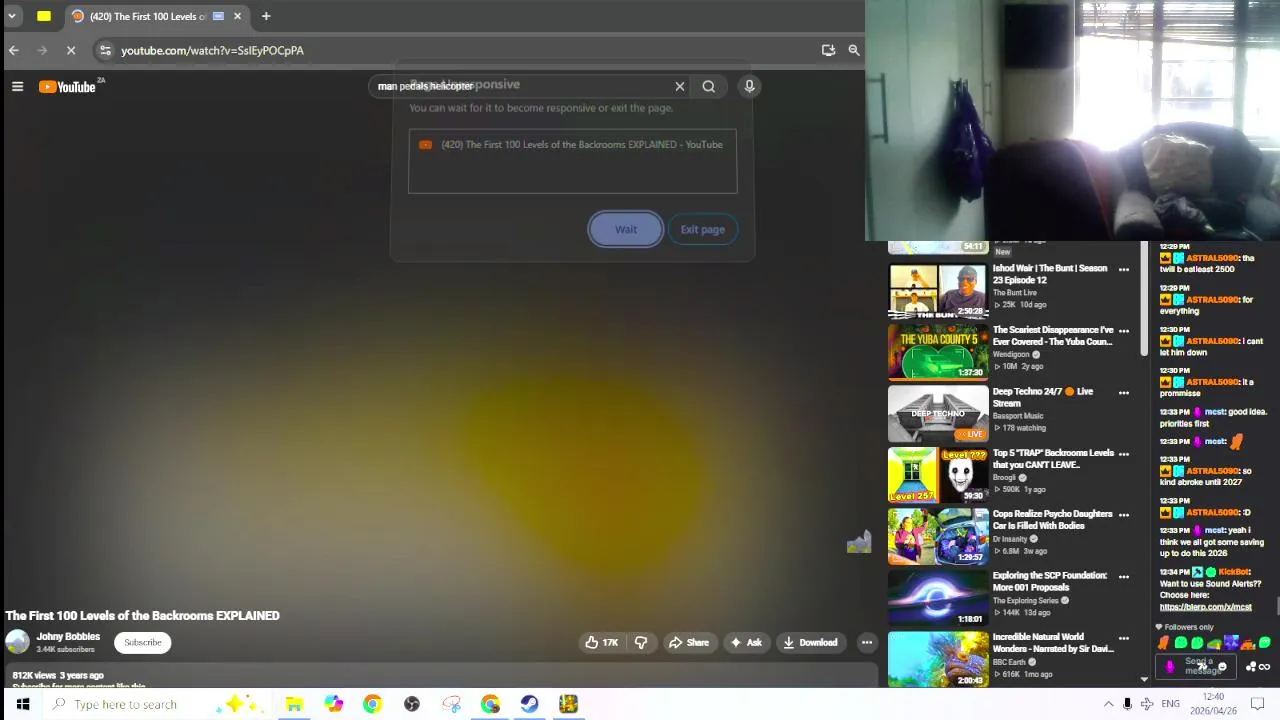Open options menu for Deep Techno stream

[x=1124, y=393]
